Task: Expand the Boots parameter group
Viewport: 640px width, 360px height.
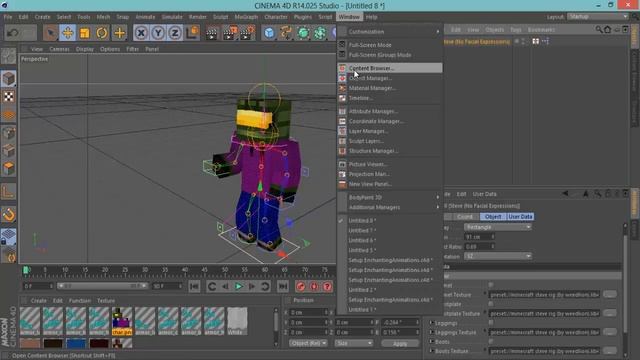Action: point(431,341)
